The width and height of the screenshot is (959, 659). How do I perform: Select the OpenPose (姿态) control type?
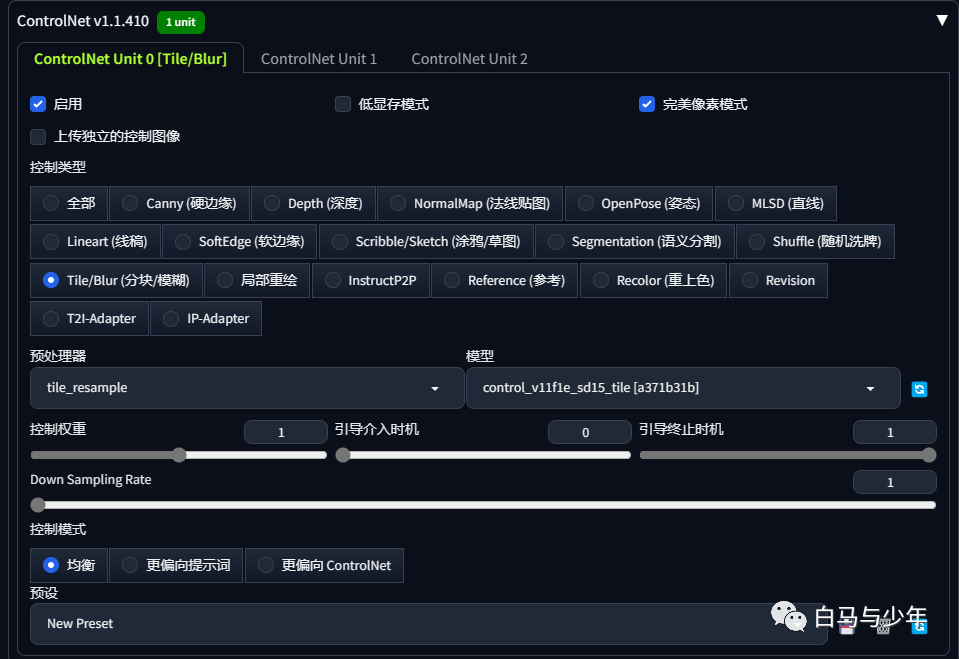tap(639, 204)
